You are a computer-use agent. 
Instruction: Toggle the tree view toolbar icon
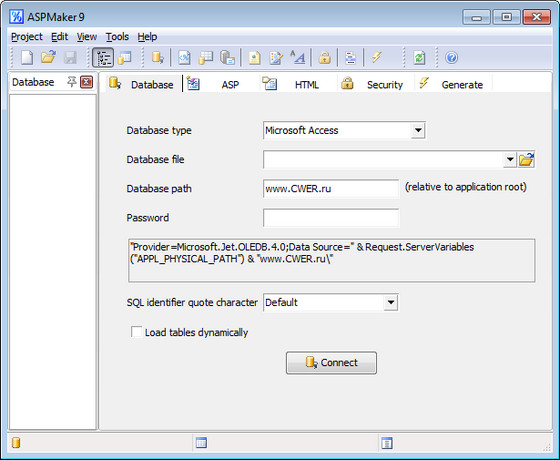click(x=103, y=58)
